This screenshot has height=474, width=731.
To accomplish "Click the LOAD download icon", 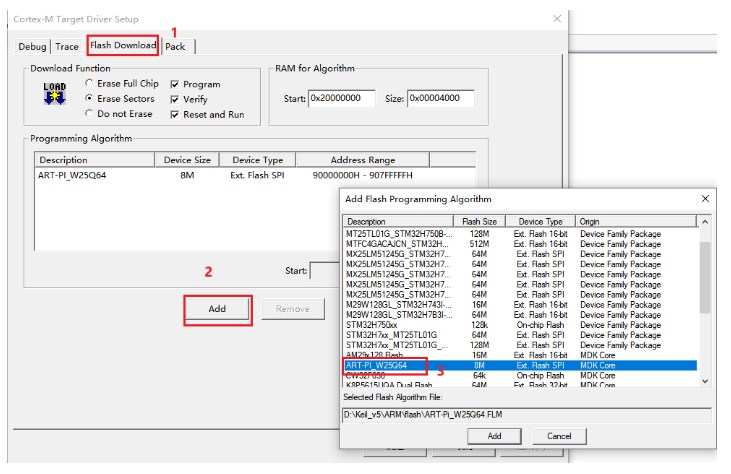I will [55, 94].
